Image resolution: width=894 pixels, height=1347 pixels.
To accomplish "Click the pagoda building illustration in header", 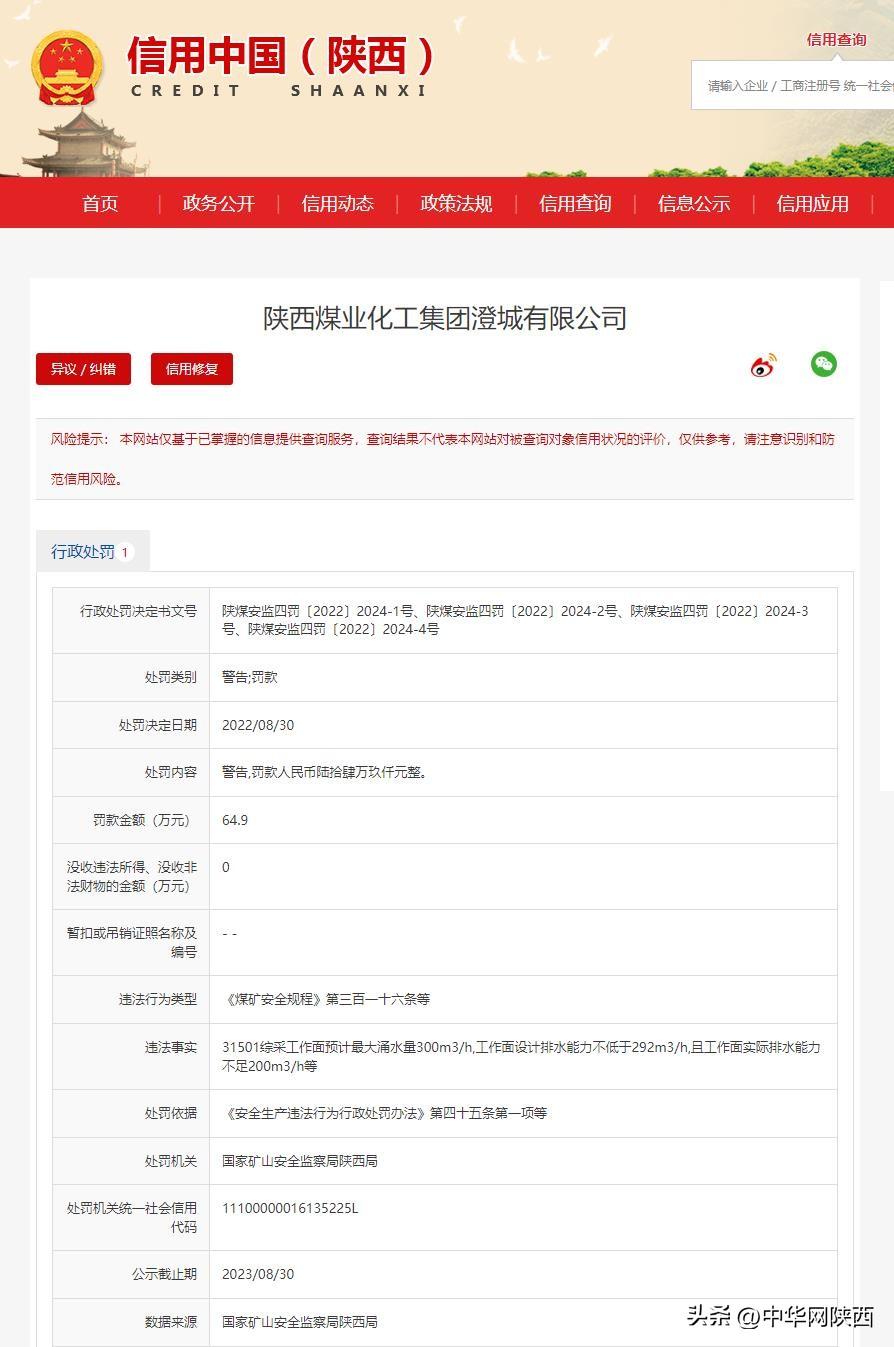I will (83, 145).
